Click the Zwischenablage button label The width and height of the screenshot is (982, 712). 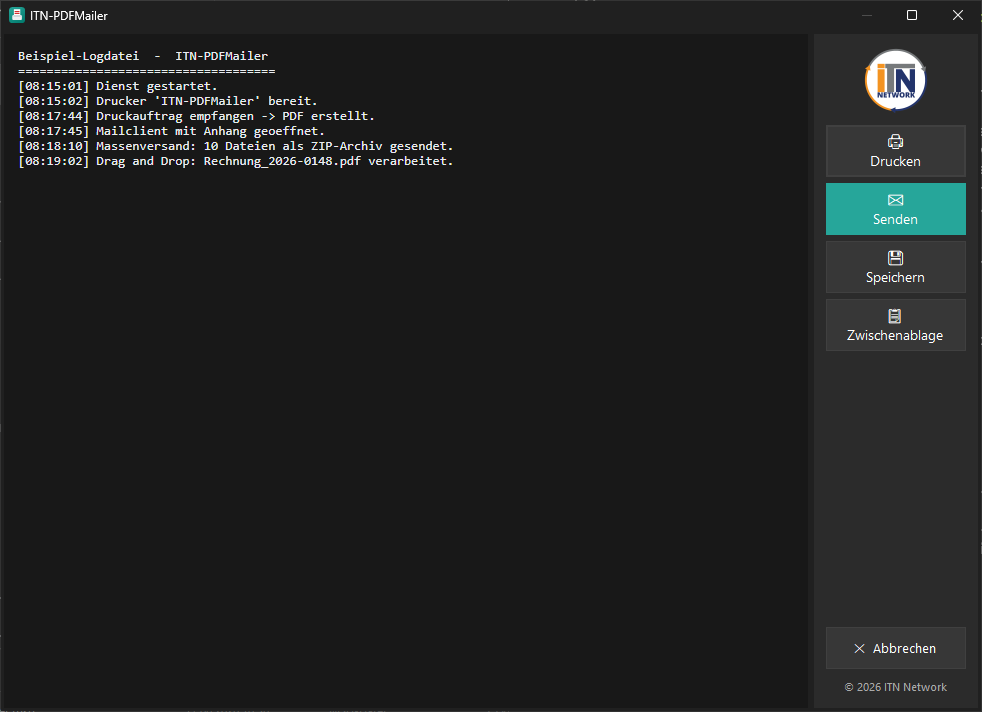895,336
